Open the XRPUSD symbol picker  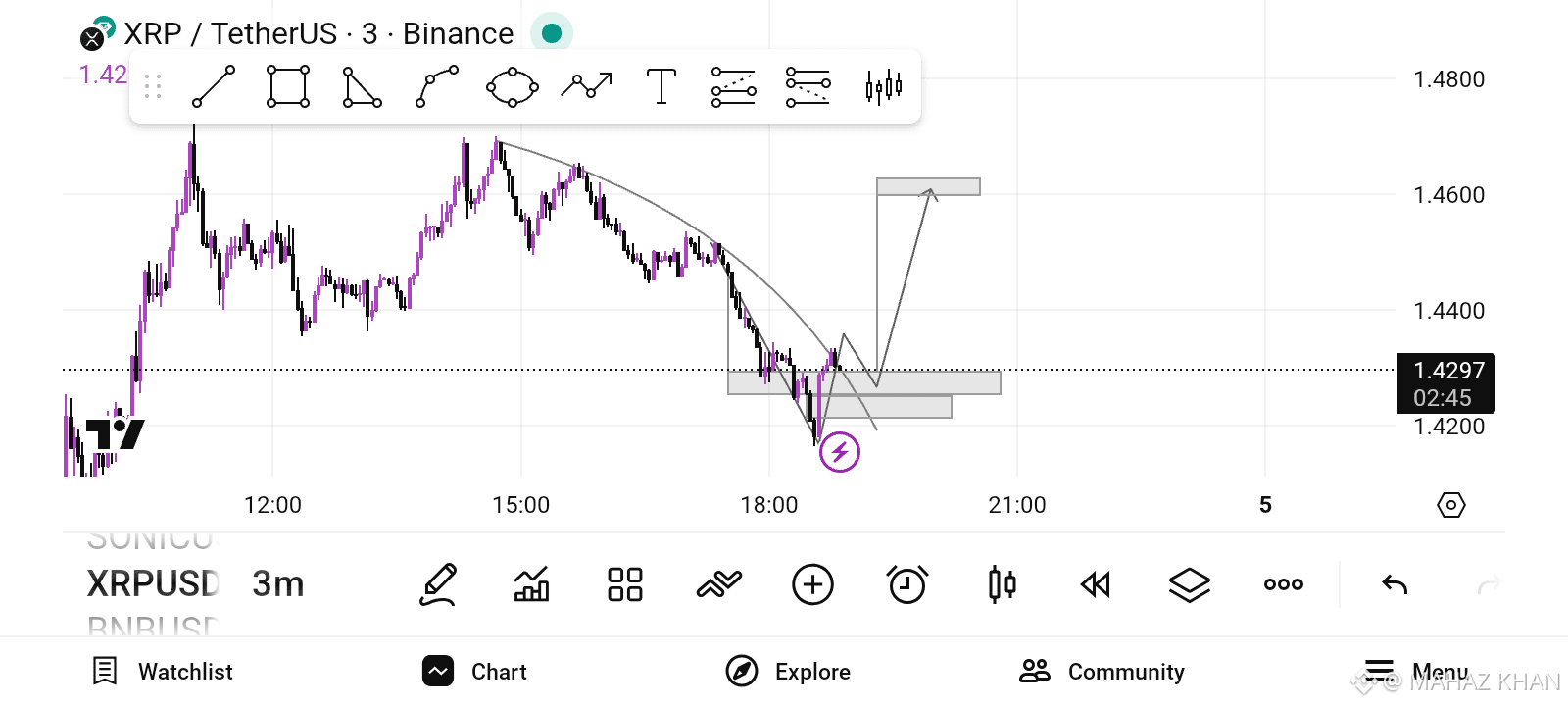click(x=153, y=584)
